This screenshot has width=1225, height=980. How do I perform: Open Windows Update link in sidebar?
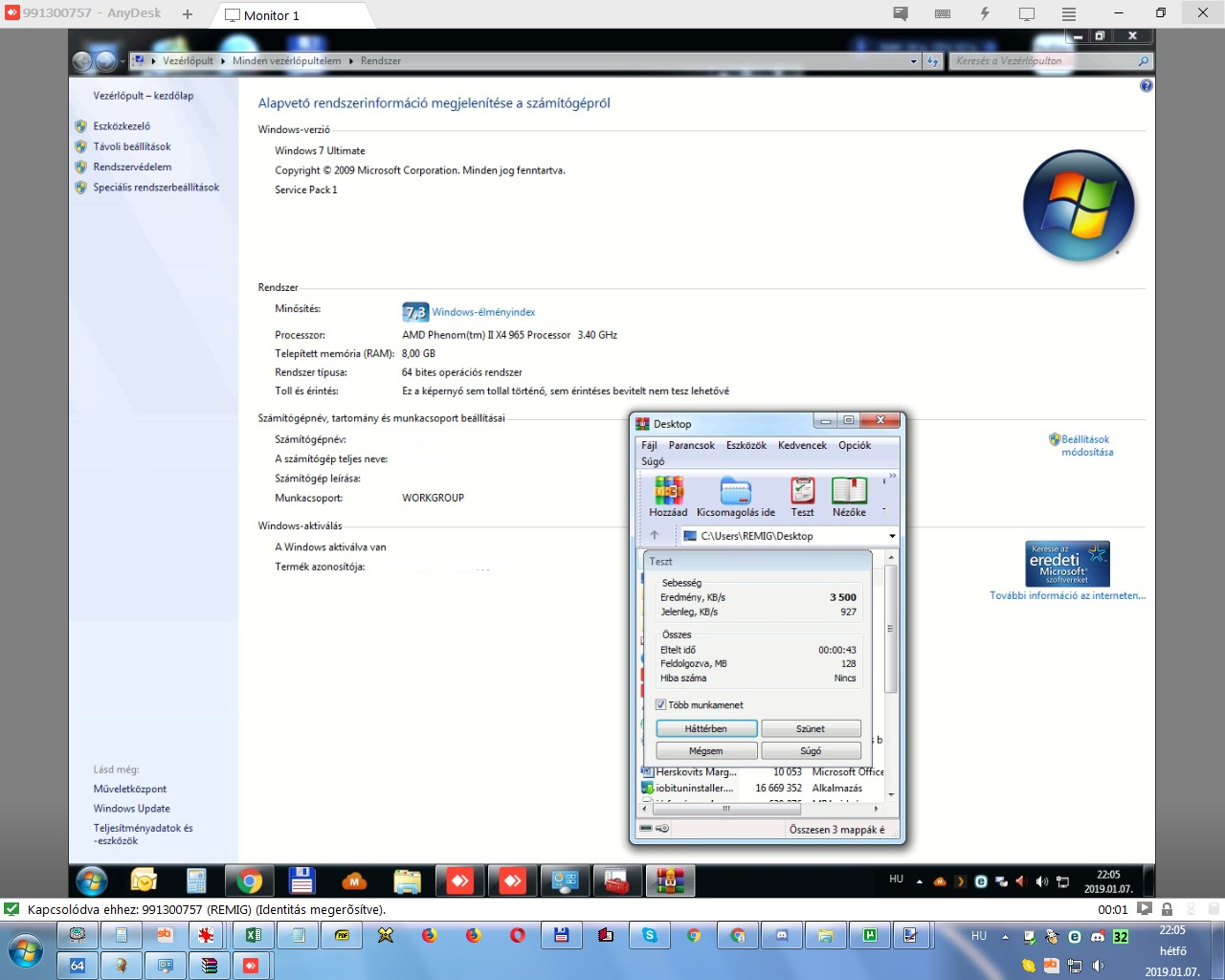(x=131, y=809)
